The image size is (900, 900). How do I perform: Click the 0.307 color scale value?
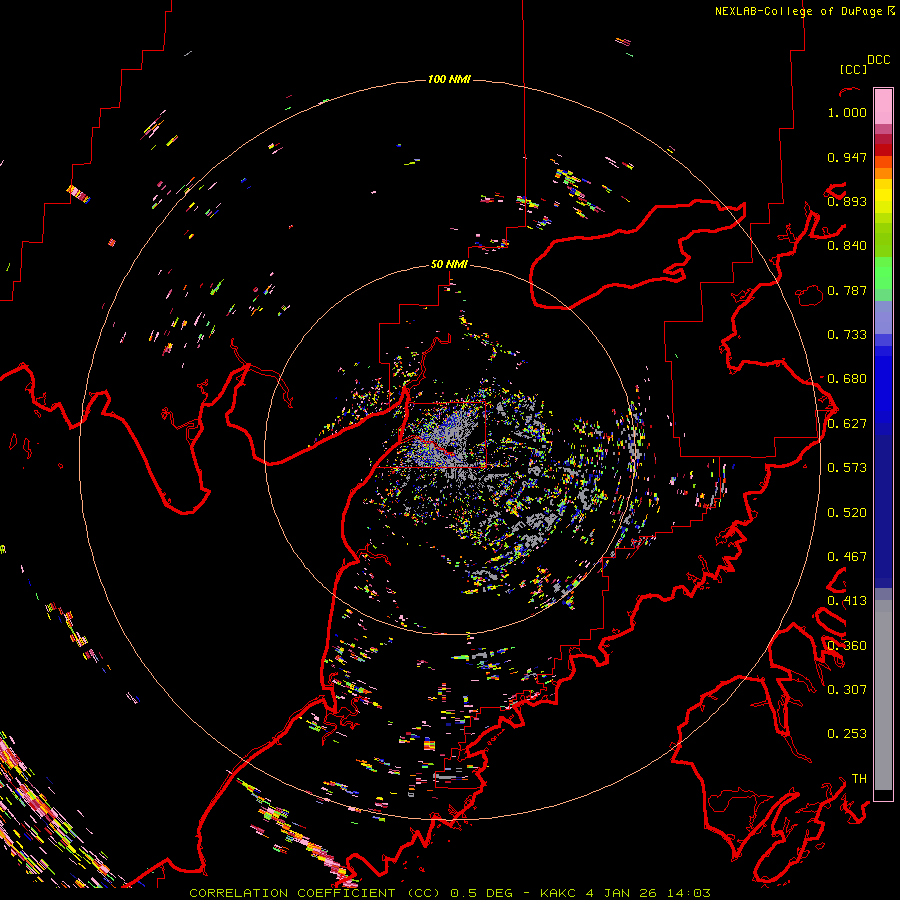click(x=847, y=690)
